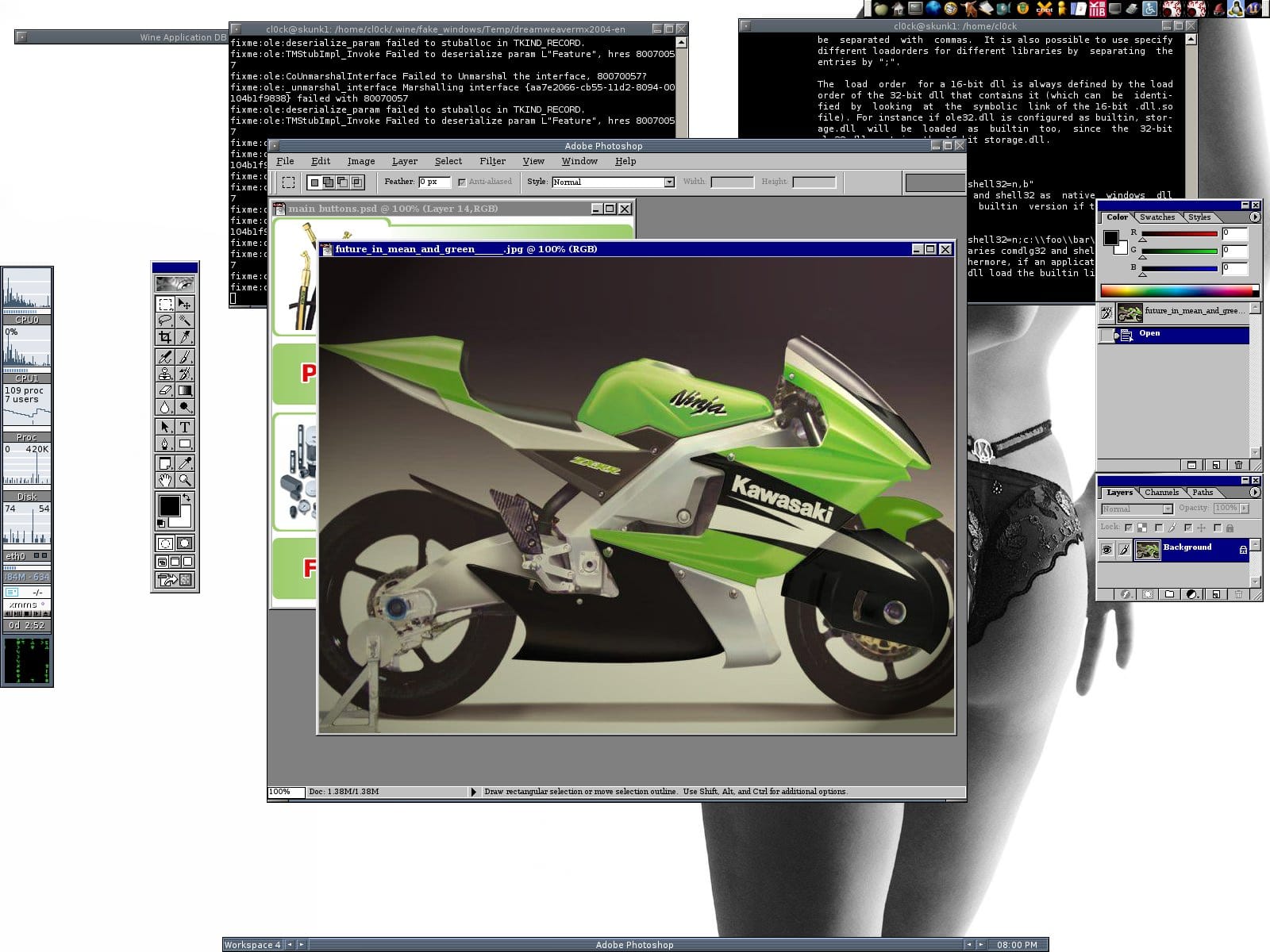Image resolution: width=1270 pixels, height=952 pixels.
Task: Open the Style dropdown in the options bar
Action: (669, 182)
